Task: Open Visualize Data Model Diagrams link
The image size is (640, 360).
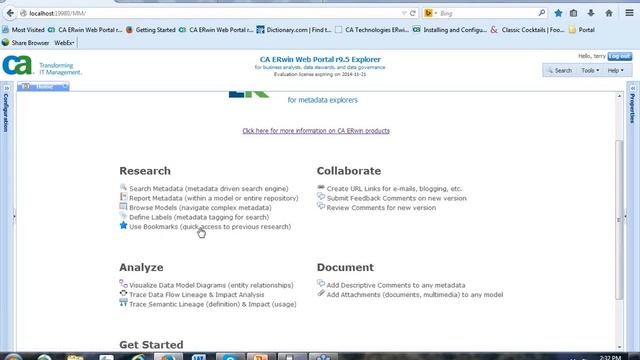Action: (211, 285)
